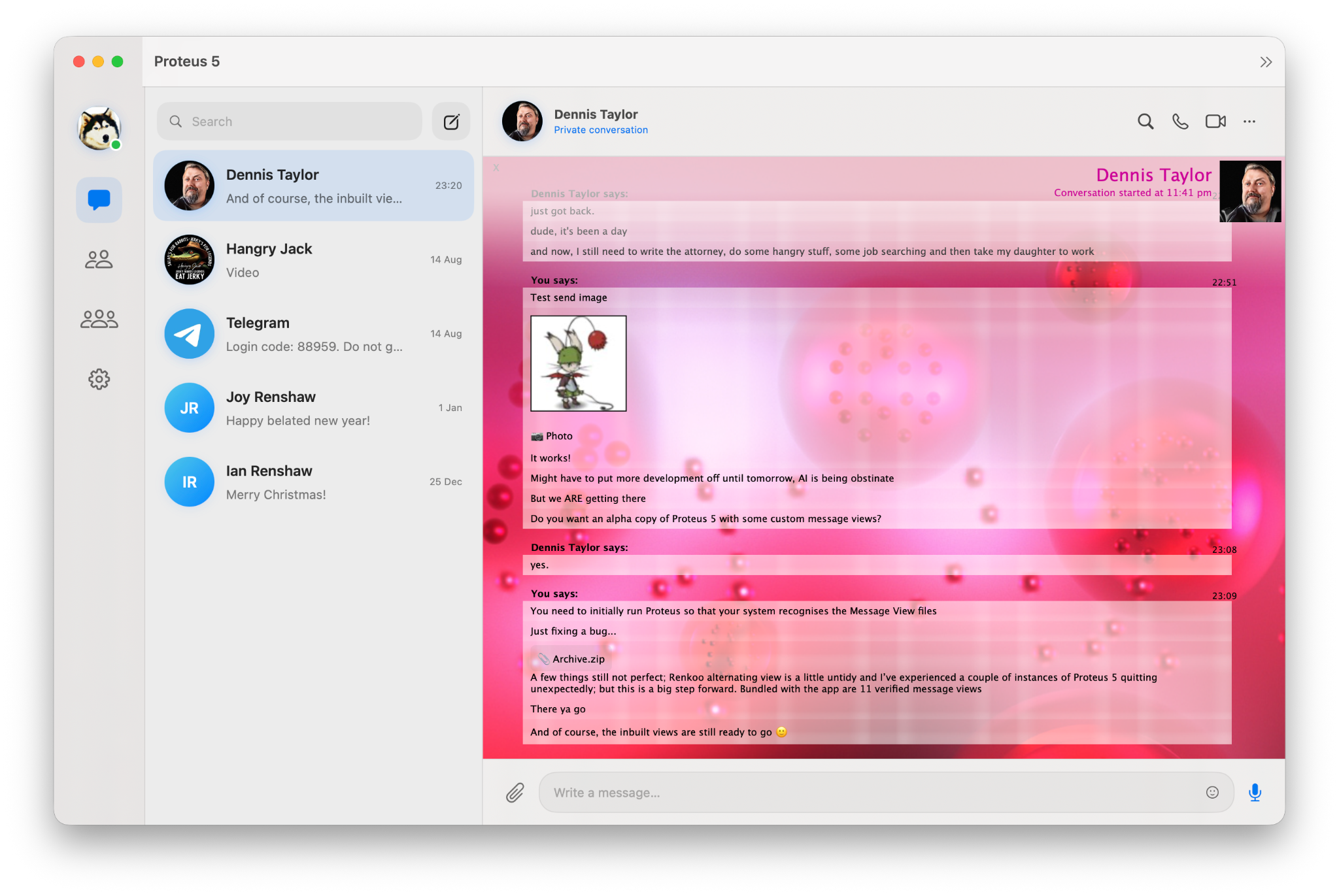Select the Hangry Jack chat

(313, 260)
